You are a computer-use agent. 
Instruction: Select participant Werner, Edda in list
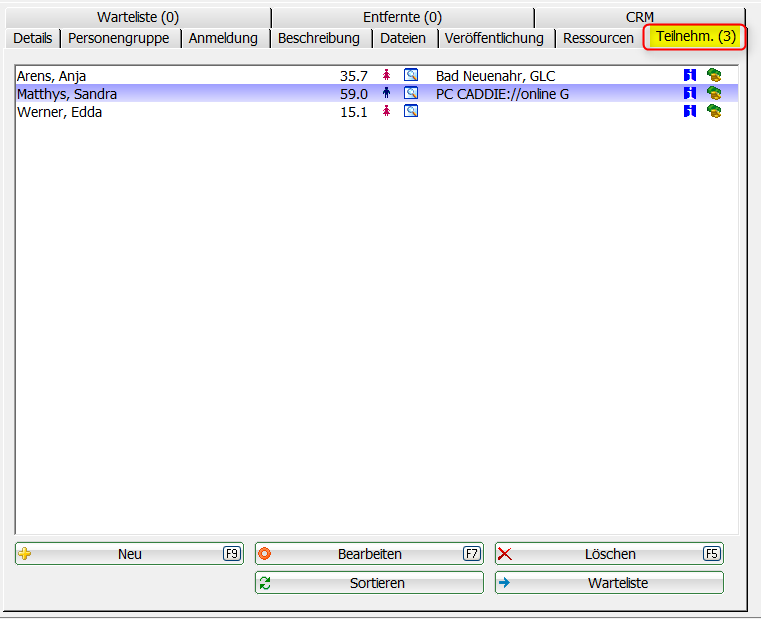(60, 112)
